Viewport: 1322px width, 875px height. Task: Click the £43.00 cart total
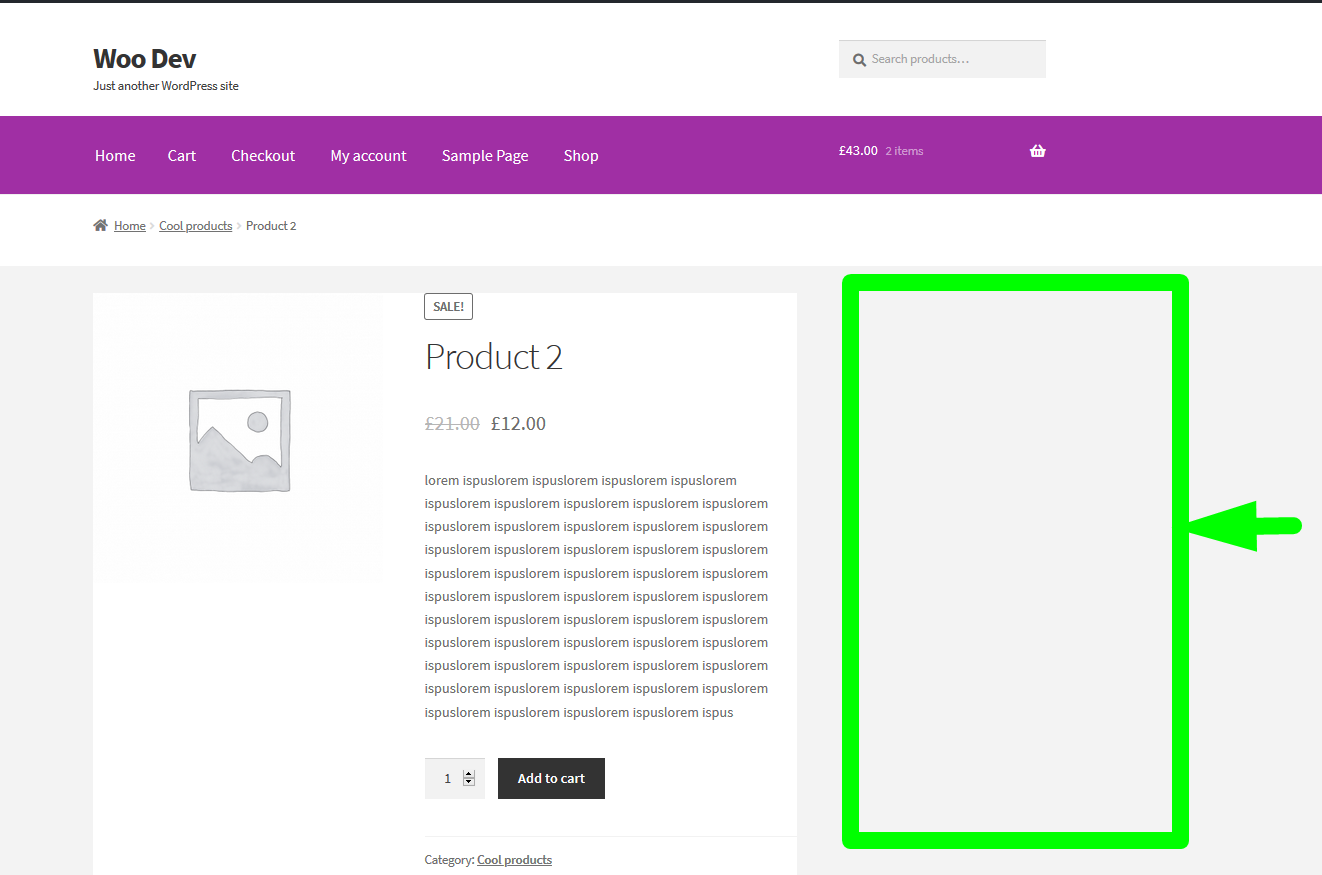tap(858, 151)
